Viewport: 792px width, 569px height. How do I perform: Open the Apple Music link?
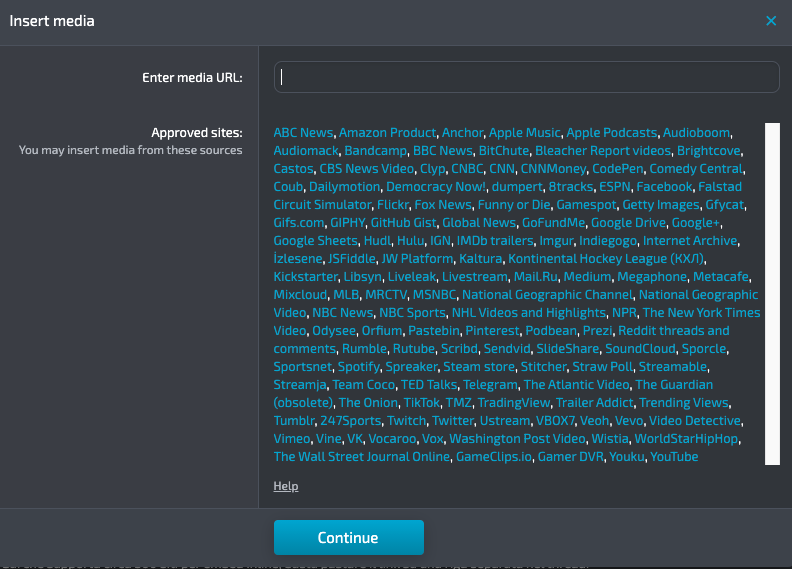tap(524, 133)
